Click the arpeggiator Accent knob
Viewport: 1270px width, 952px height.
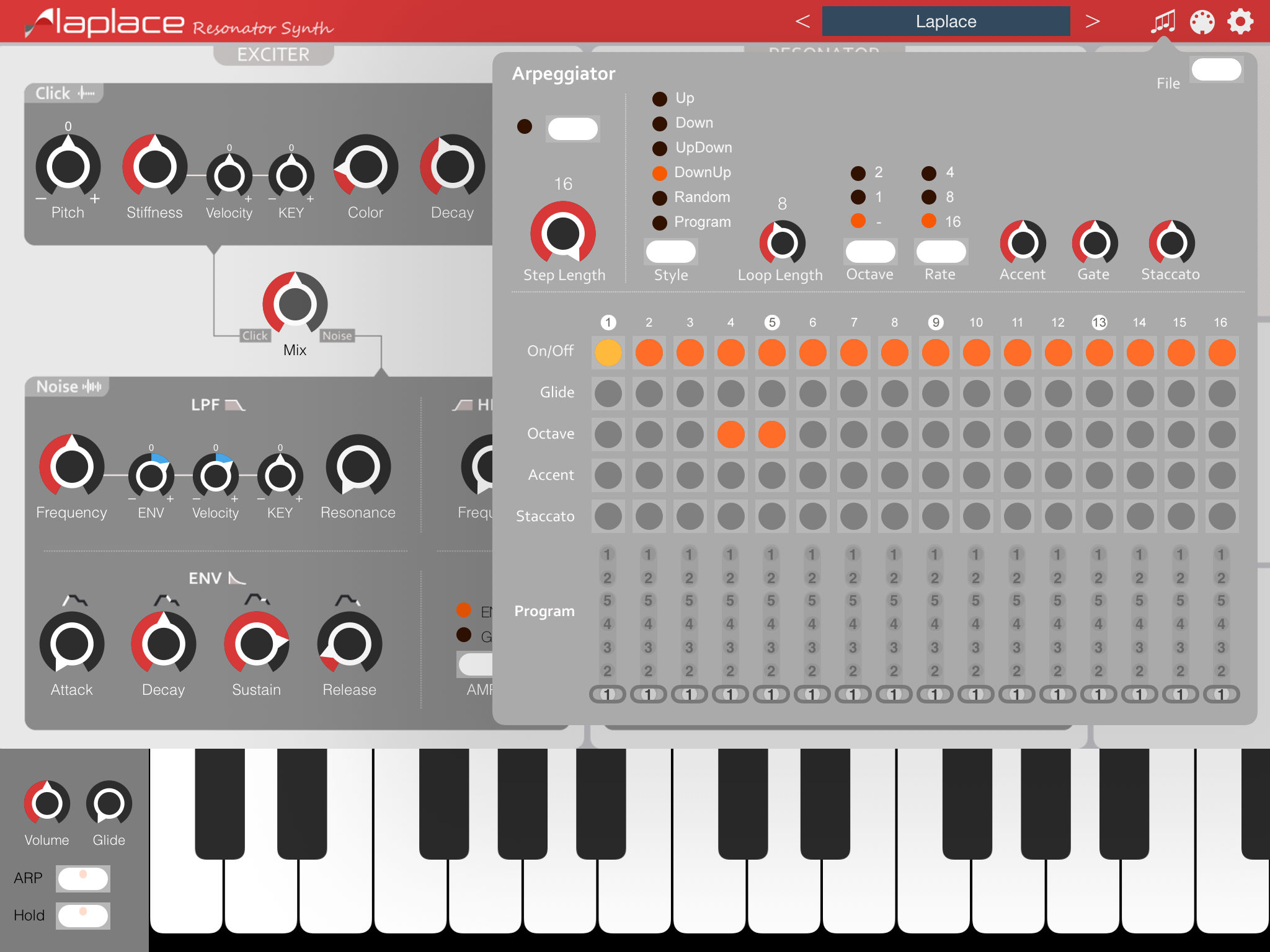(x=1023, y=243)
